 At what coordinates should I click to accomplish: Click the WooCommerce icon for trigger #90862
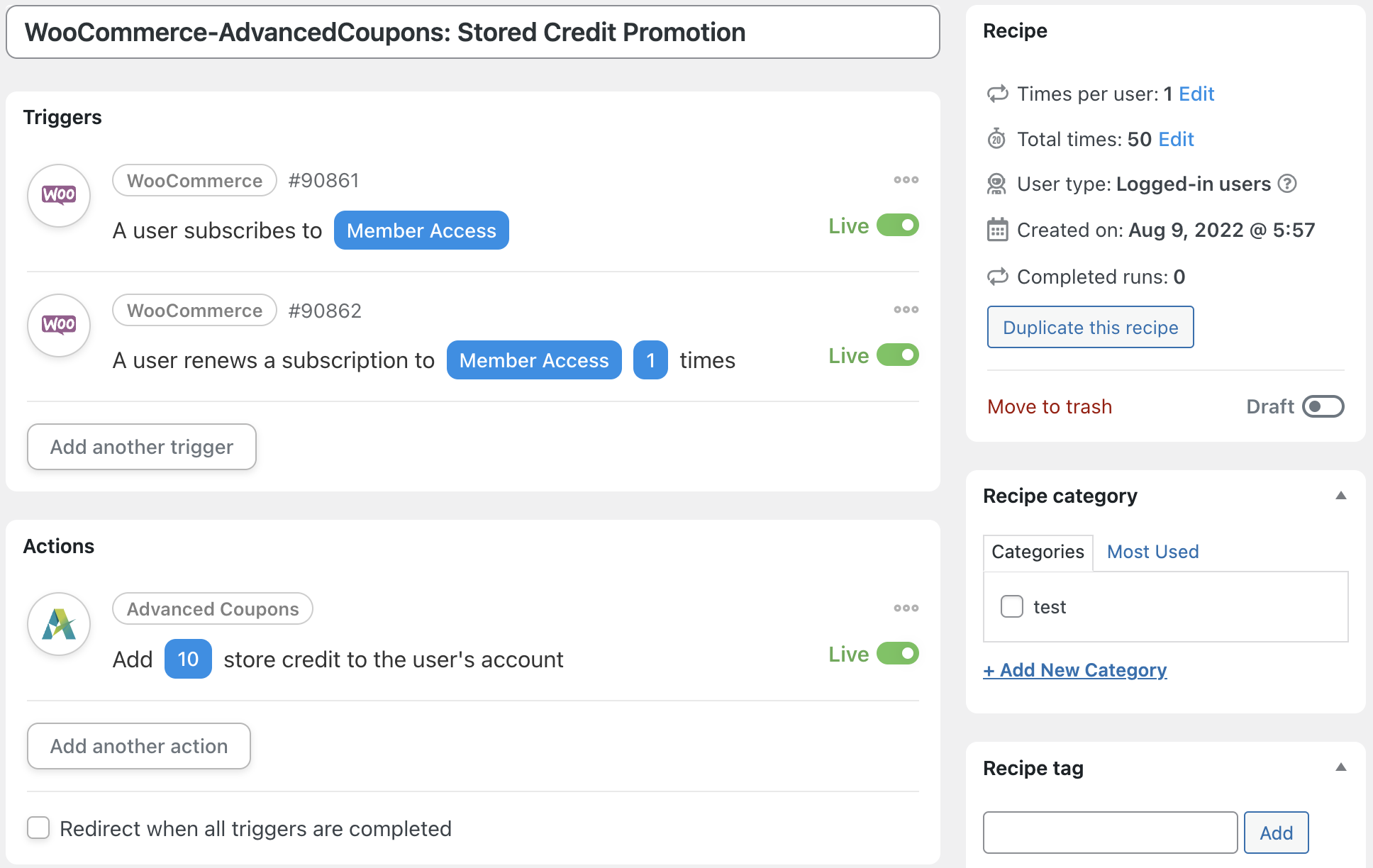(59, 325)
